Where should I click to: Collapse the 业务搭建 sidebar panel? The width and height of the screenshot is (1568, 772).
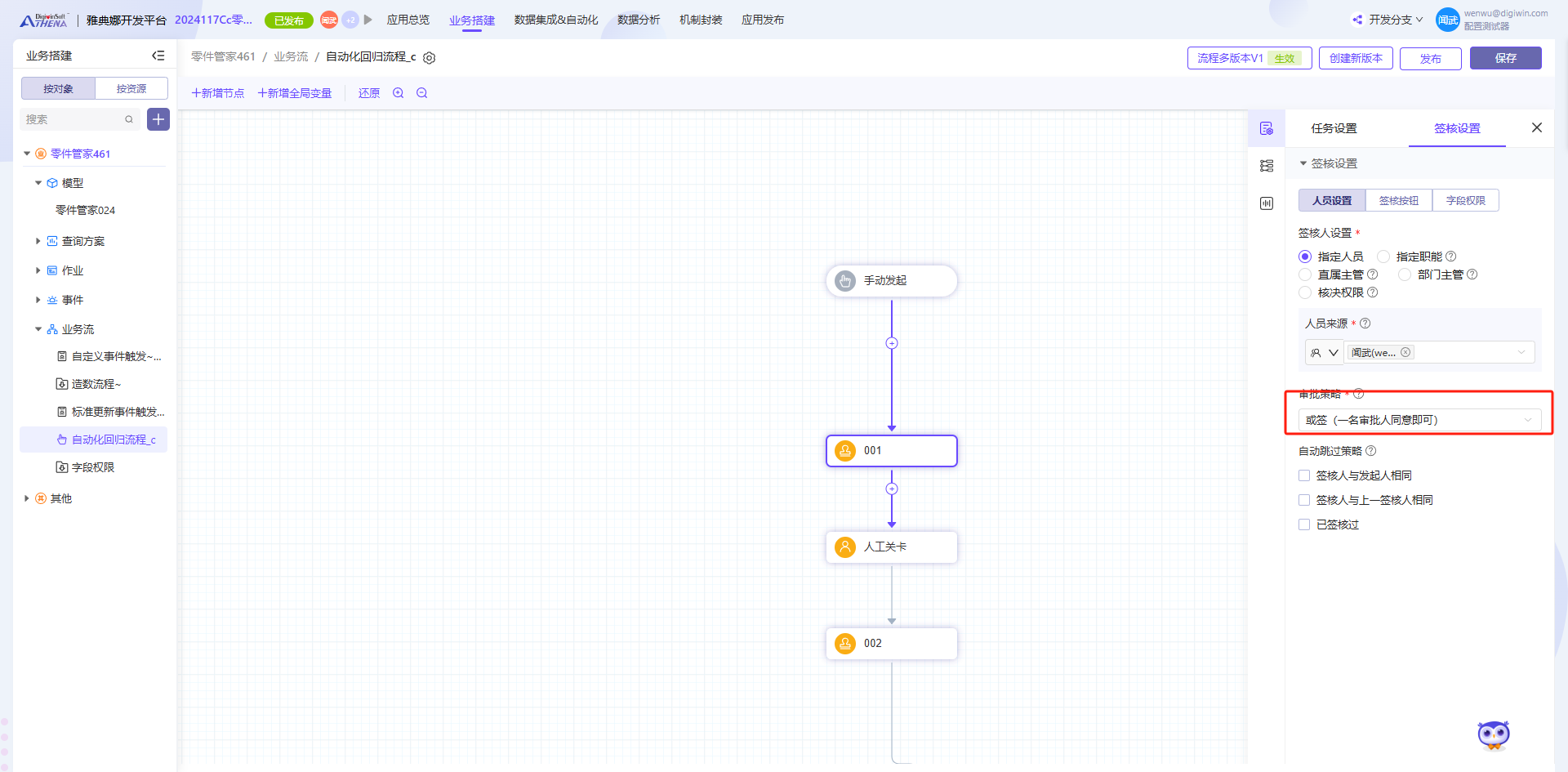coord(158,56)
